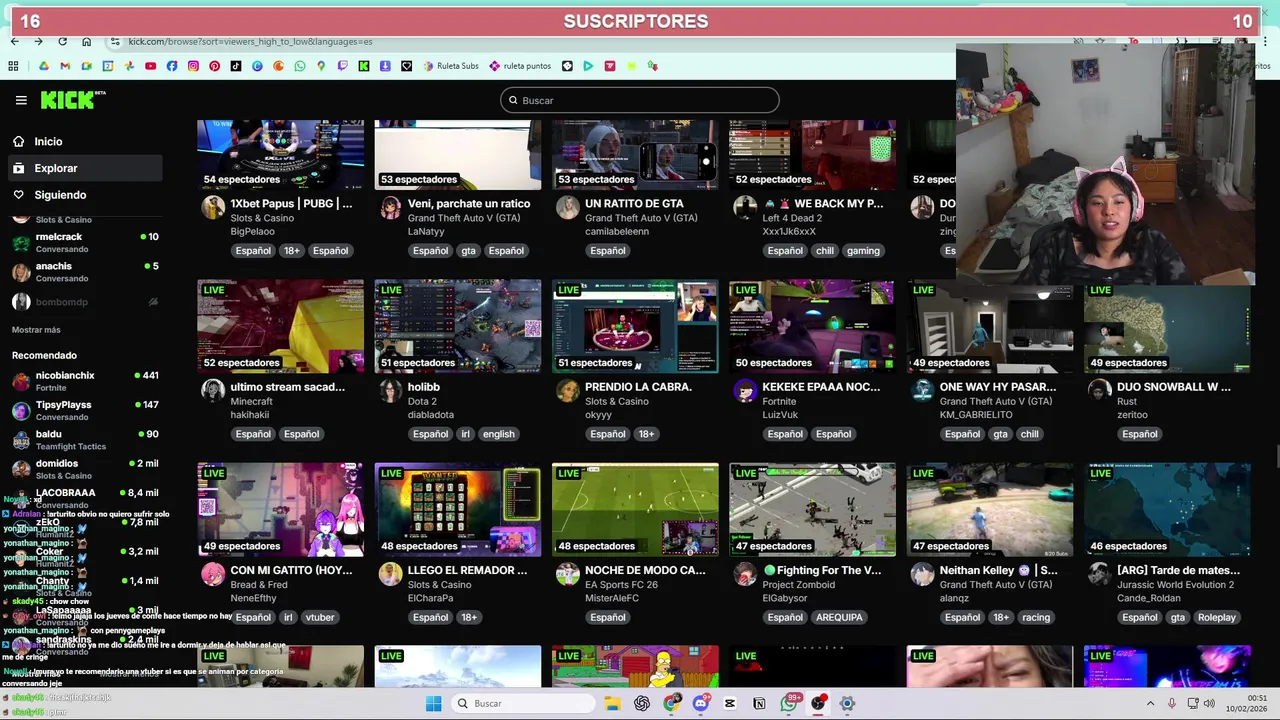The width and height of the screenshot is (1280, 720).
Task: Click racing tag under alanqz
Action: tap(1036, 617)
